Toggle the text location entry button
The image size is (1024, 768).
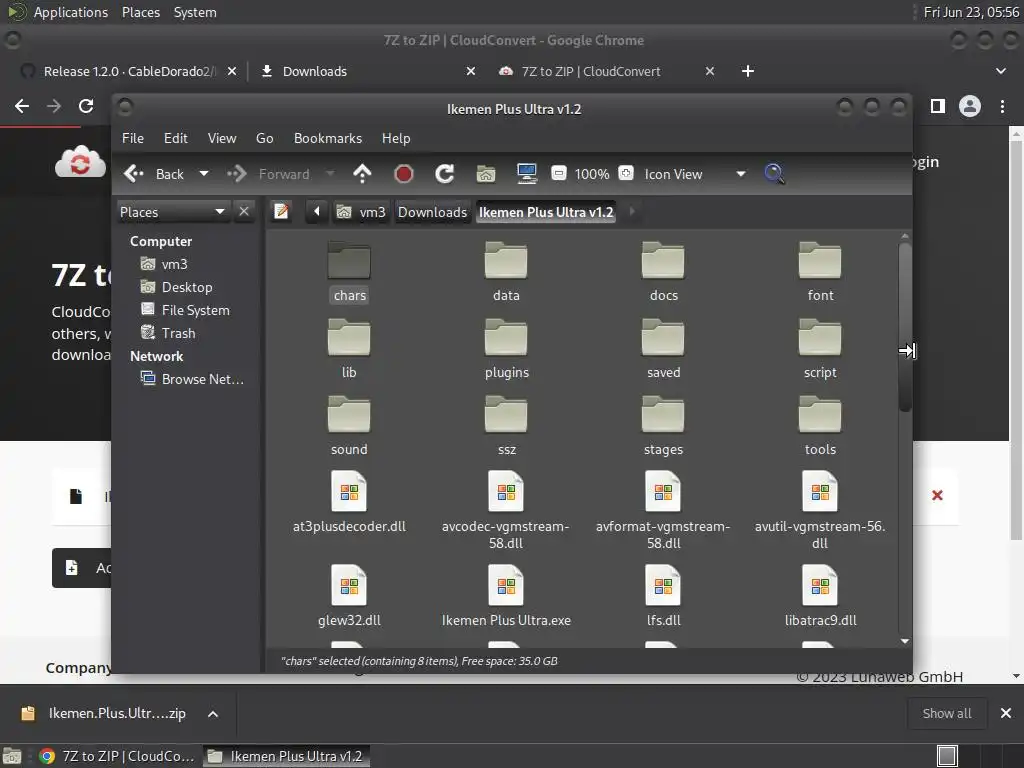point(281,212)
